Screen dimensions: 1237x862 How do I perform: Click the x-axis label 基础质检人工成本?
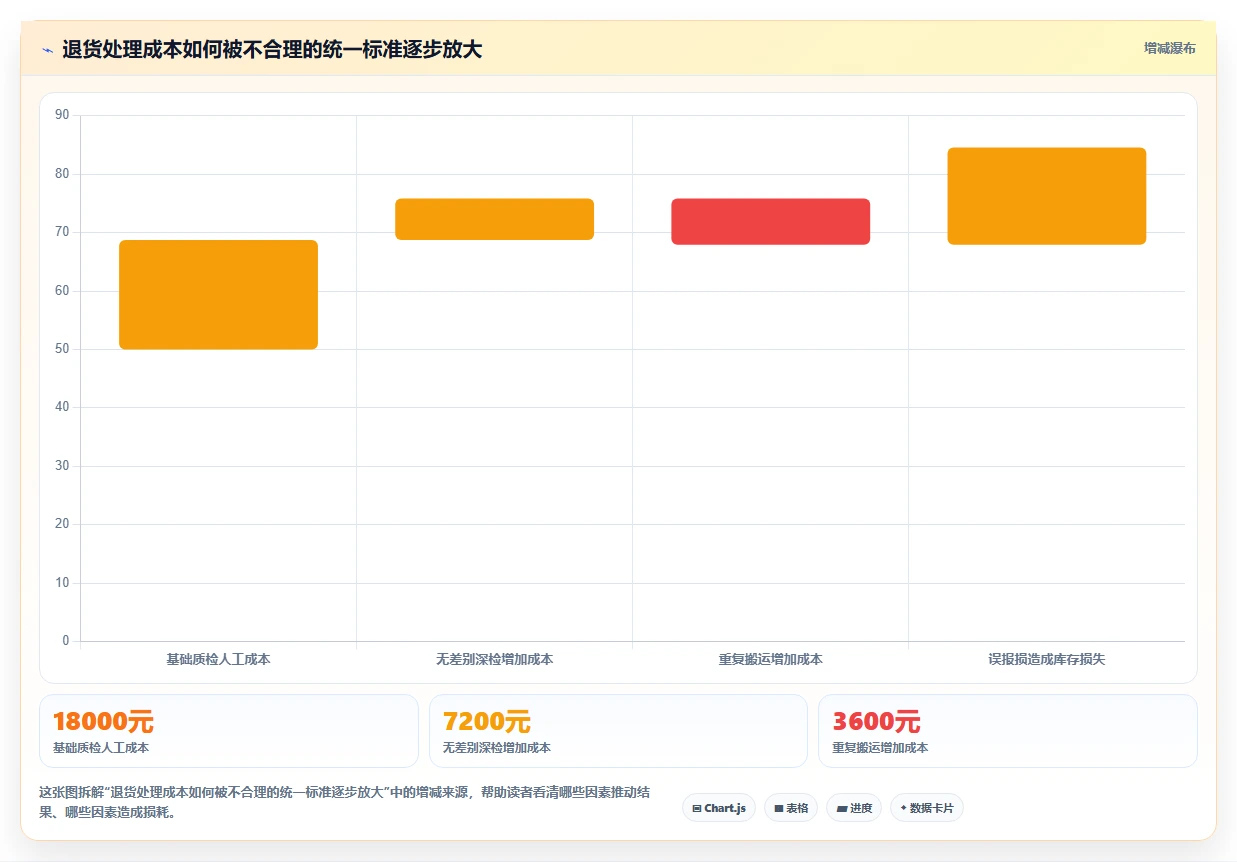coord(218,659)
